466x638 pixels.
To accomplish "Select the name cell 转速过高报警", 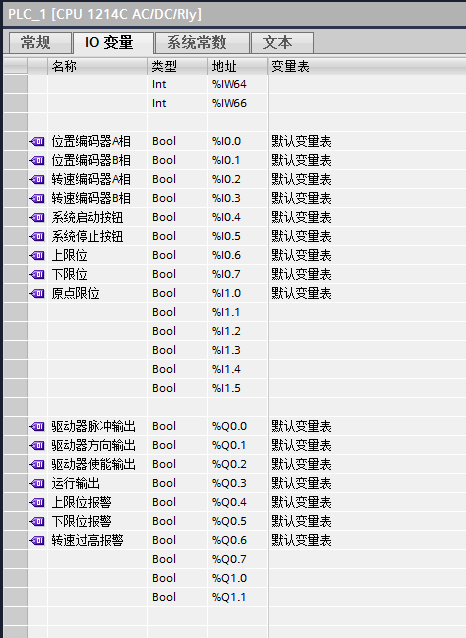I will click(97, 540).
